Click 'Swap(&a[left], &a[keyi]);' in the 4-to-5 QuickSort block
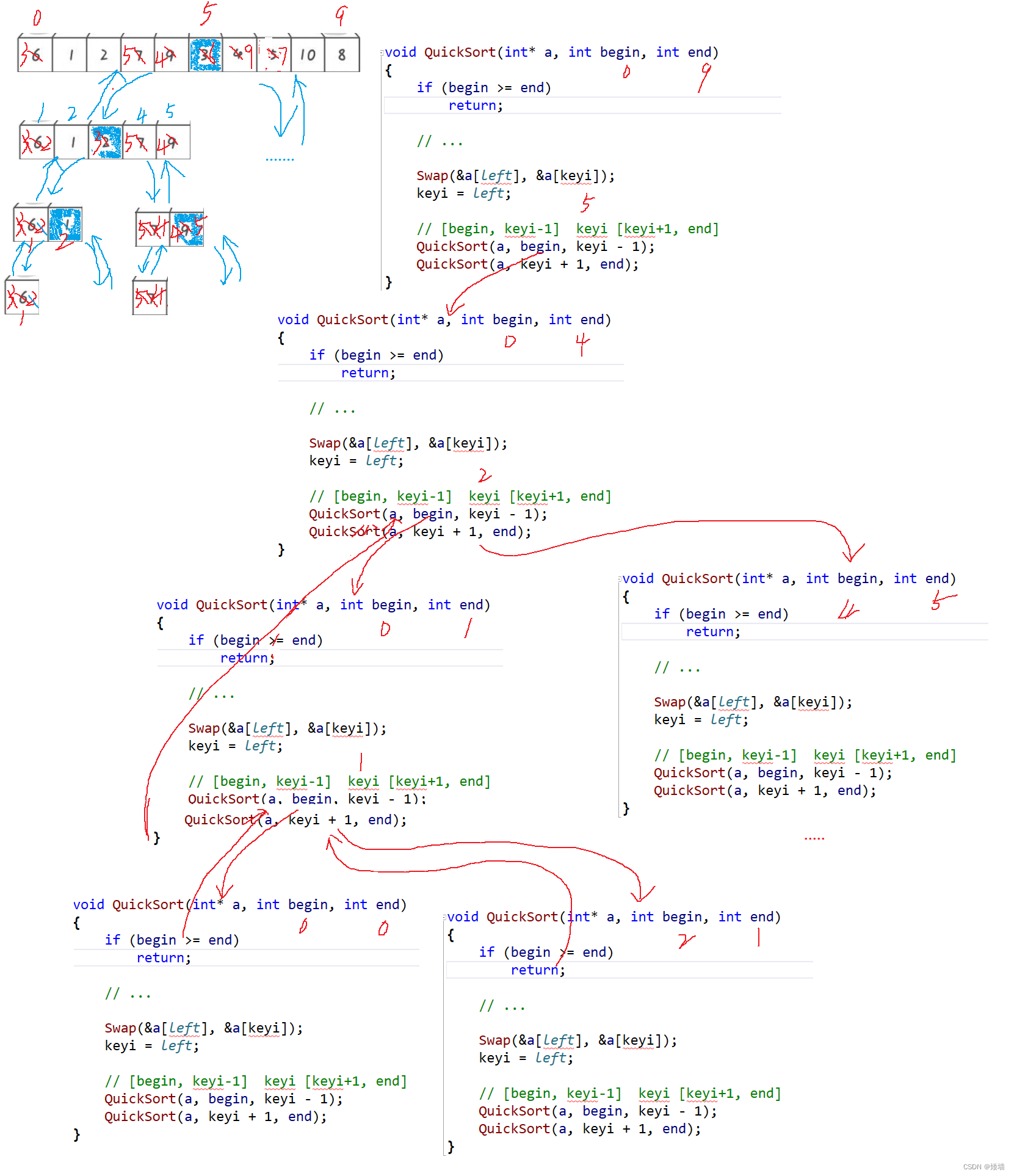 pyautogui.click(x=753, y=703)
